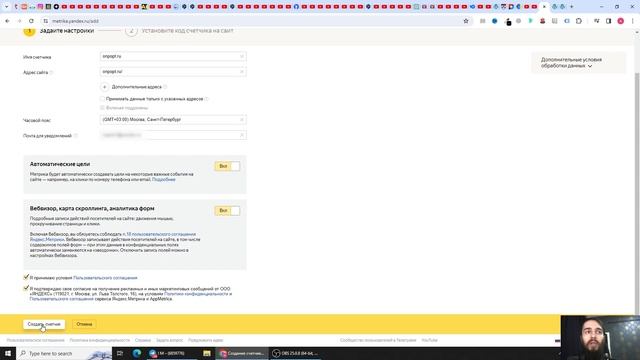Uncheck the marketing messages consent checkbox
640x360 pixels.
pos(26,288)
